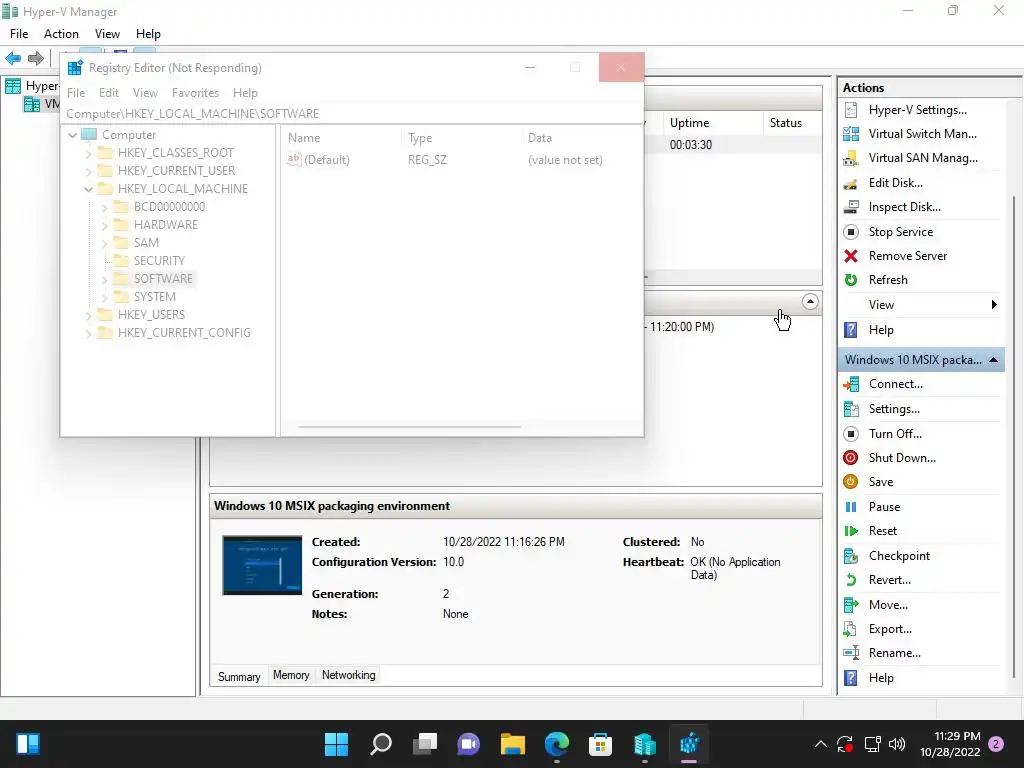Click the red Shut Down icon
1024x768 pixels.
click(851, 458)
